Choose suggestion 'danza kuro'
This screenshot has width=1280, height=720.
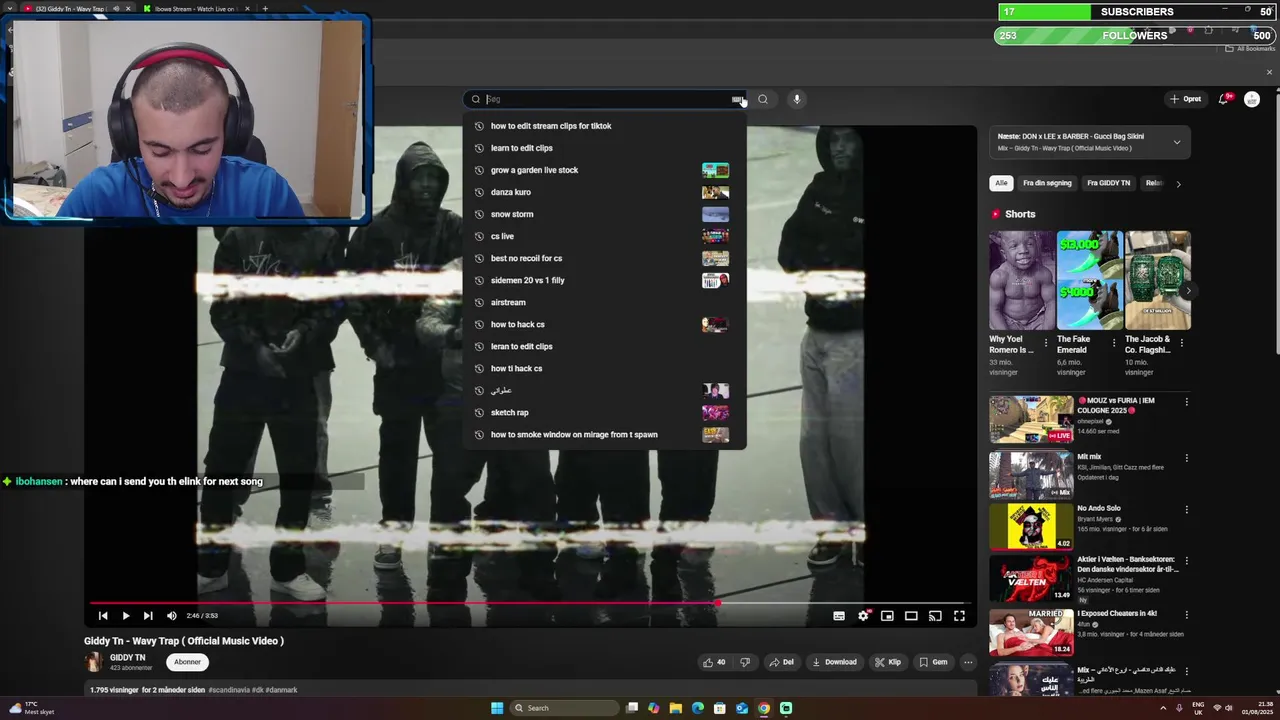(604, 192)
